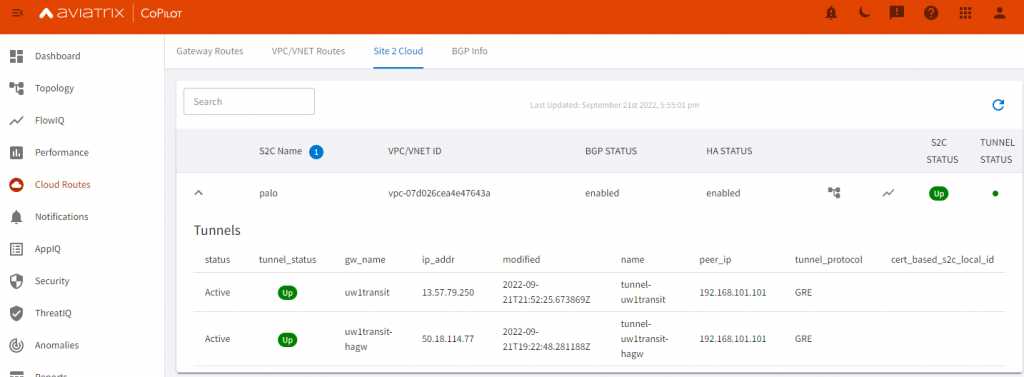The image size is (1024, 377).
Task: Click the ThreatIQ shield check icon
Action: point(16,313)
